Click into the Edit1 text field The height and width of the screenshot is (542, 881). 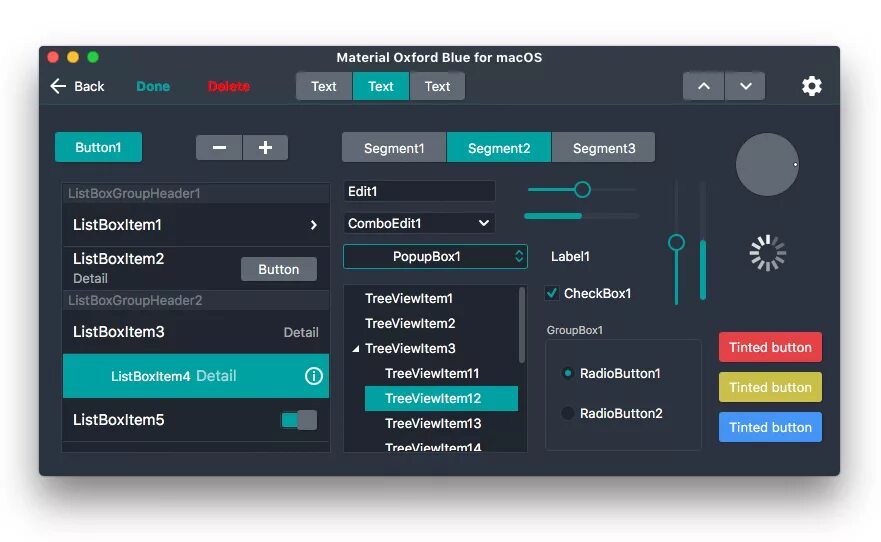tap(419, 192)
